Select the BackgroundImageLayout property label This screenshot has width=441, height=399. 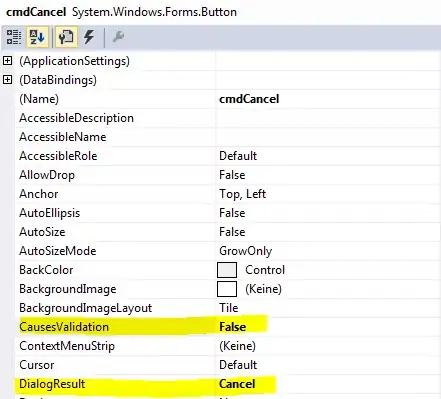(x=86, y=308)
